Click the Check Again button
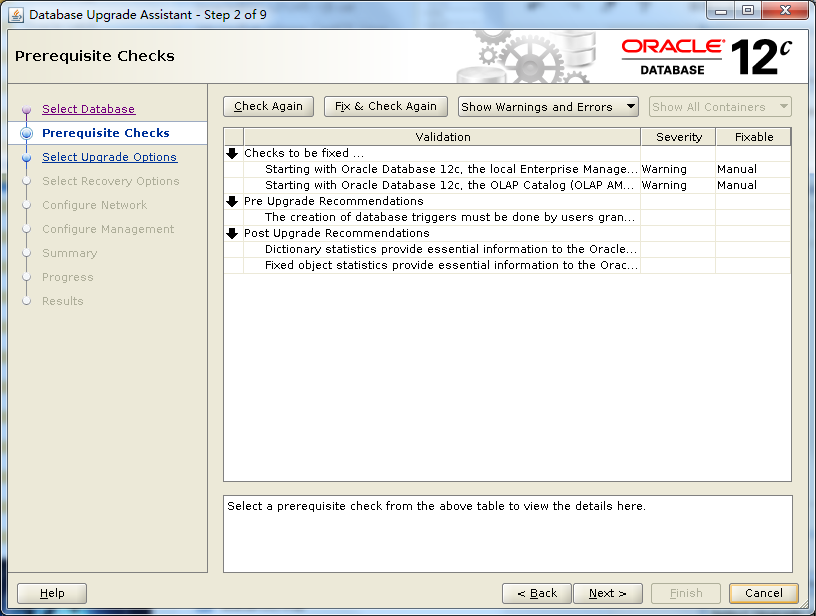816x616 pixels. [x=268, y=106]
